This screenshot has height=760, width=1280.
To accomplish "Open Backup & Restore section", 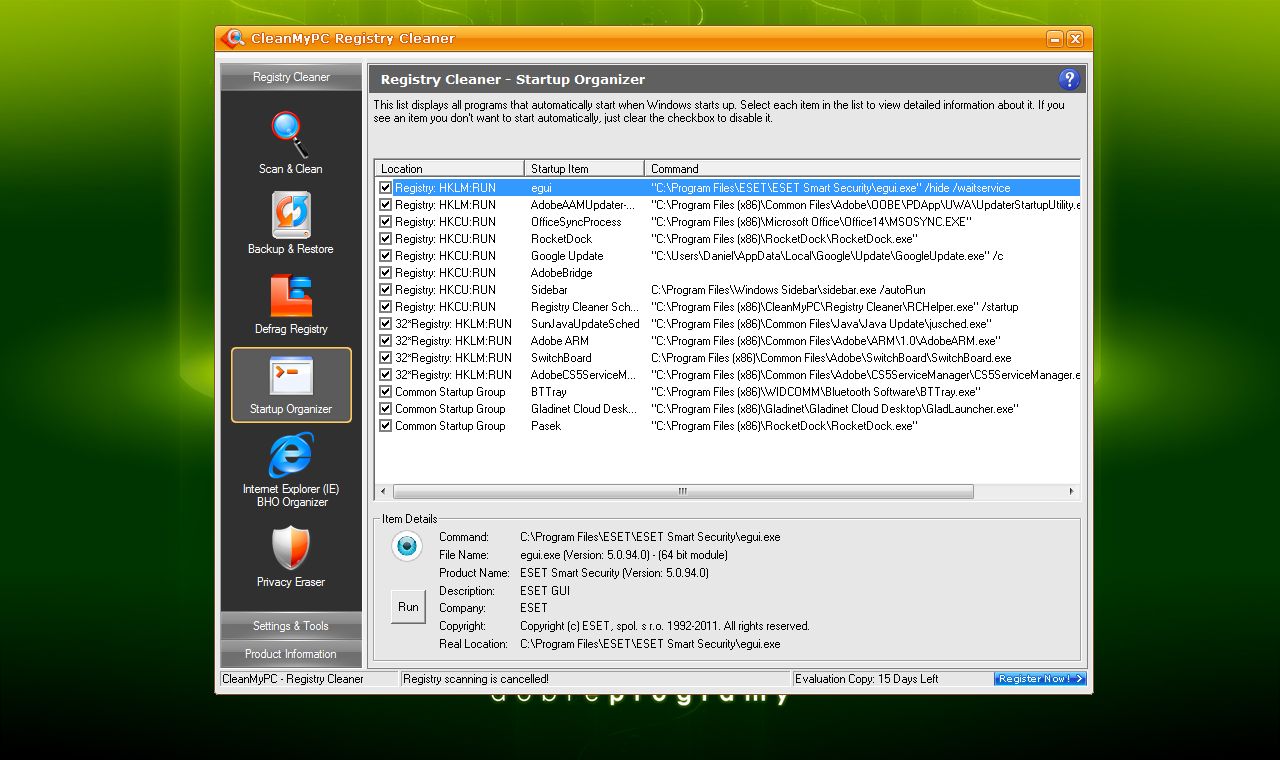I will [x=291, y=223].
